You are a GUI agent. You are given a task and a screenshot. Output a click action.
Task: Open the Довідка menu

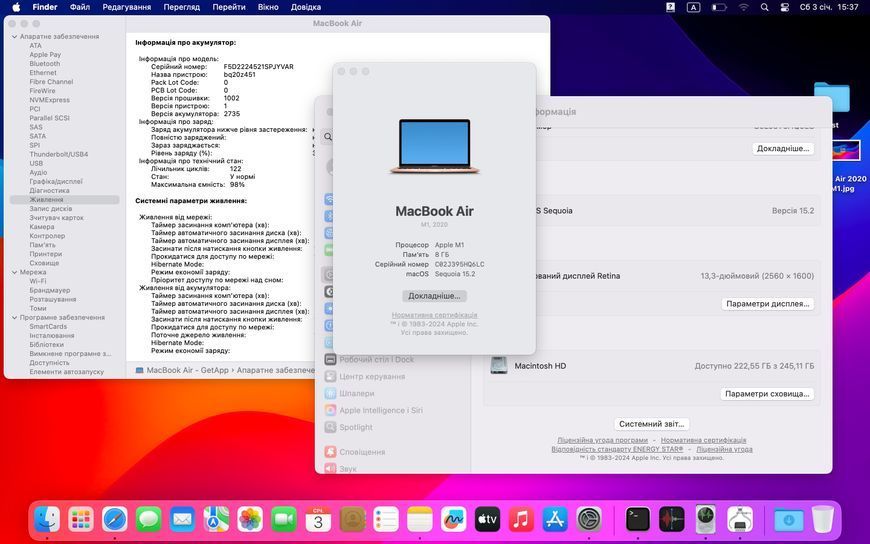click(306, 7)
